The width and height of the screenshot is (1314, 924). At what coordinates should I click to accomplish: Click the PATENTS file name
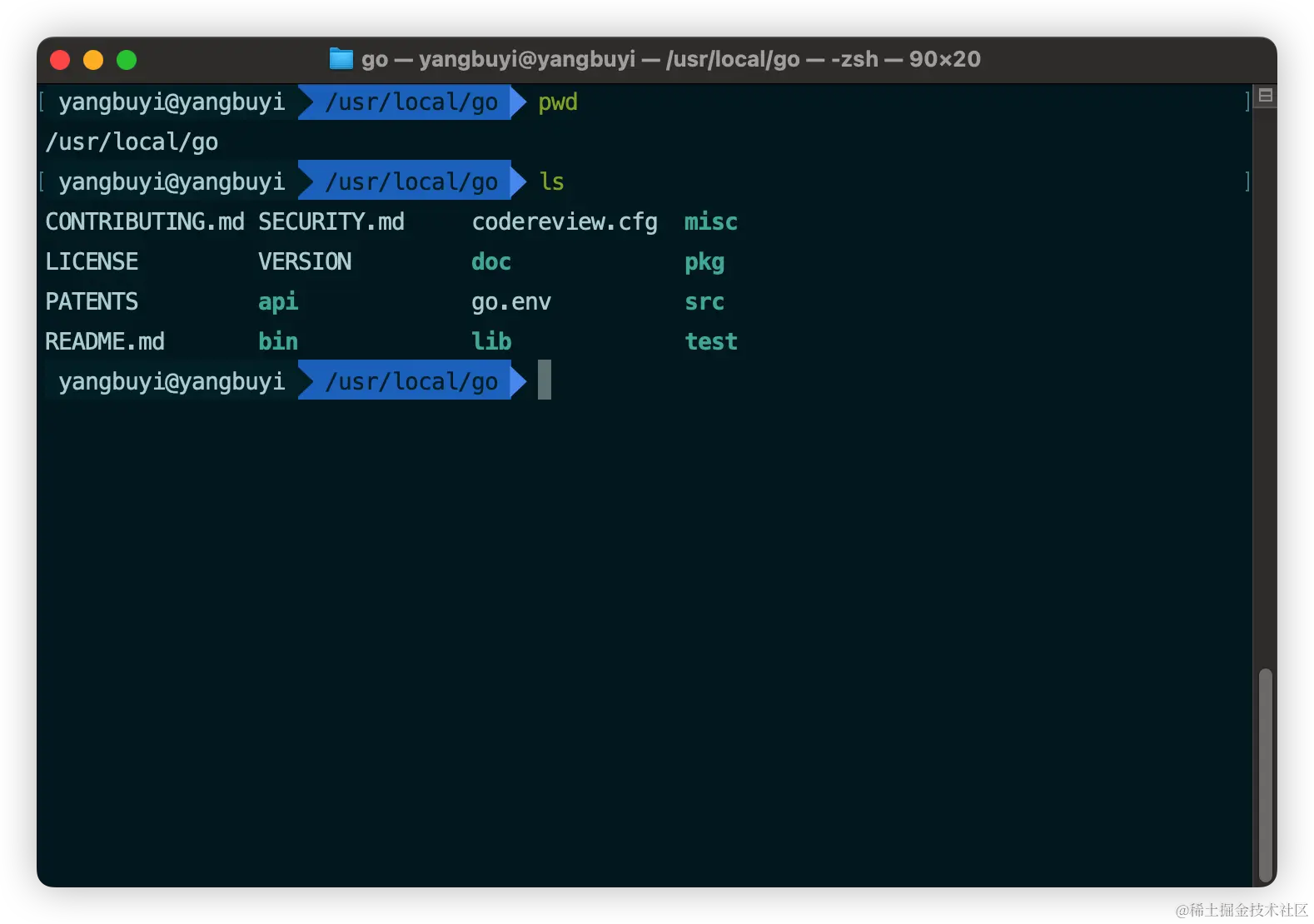[92, 302]
